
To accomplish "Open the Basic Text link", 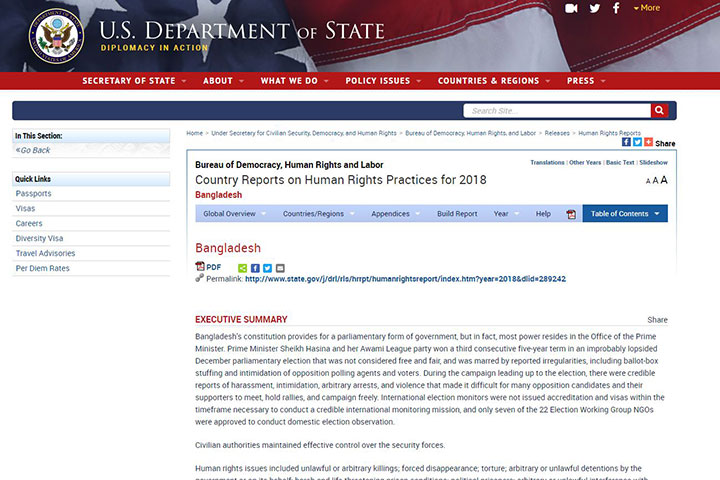I will click(x=620, y=163).
